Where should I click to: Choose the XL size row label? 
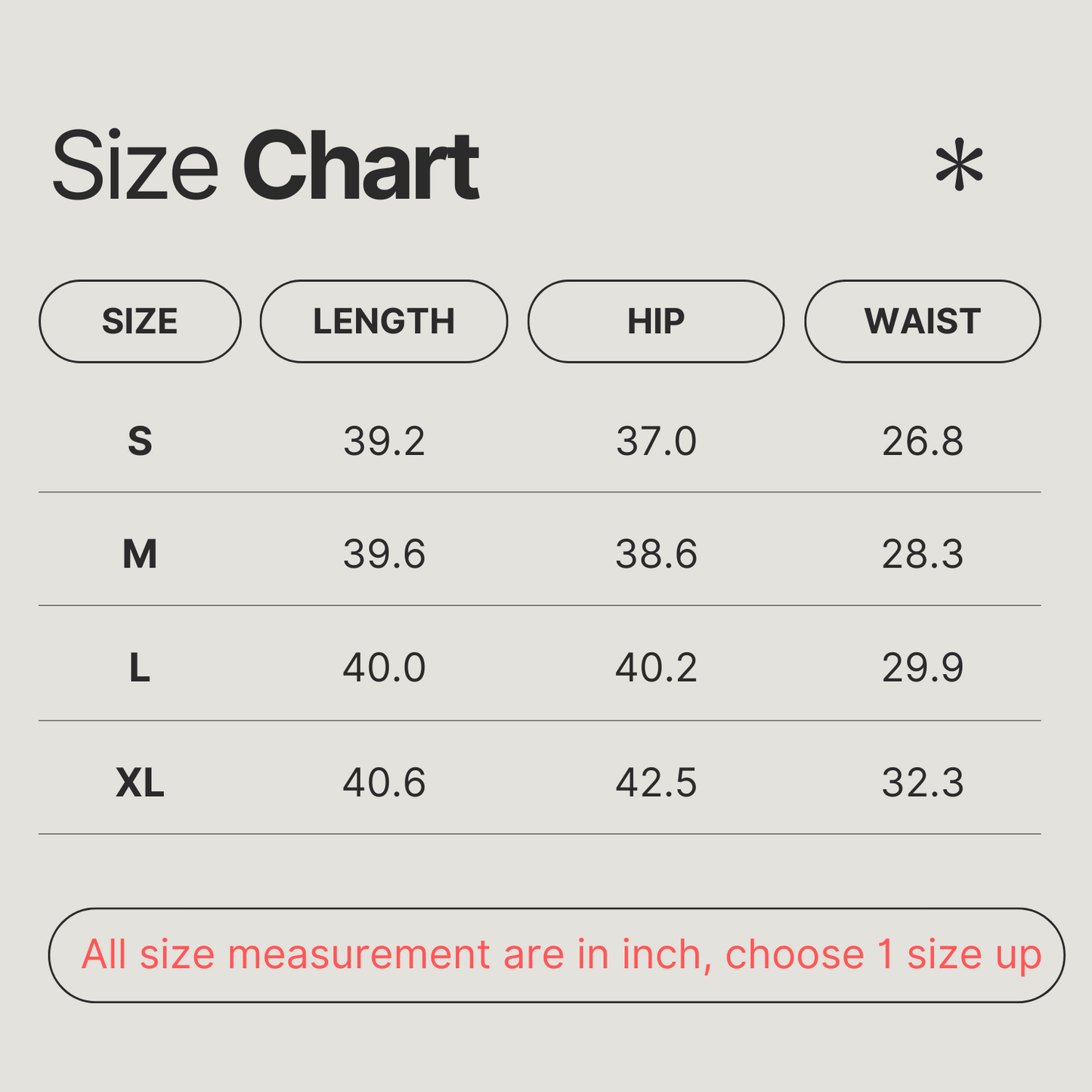point(140,783)
